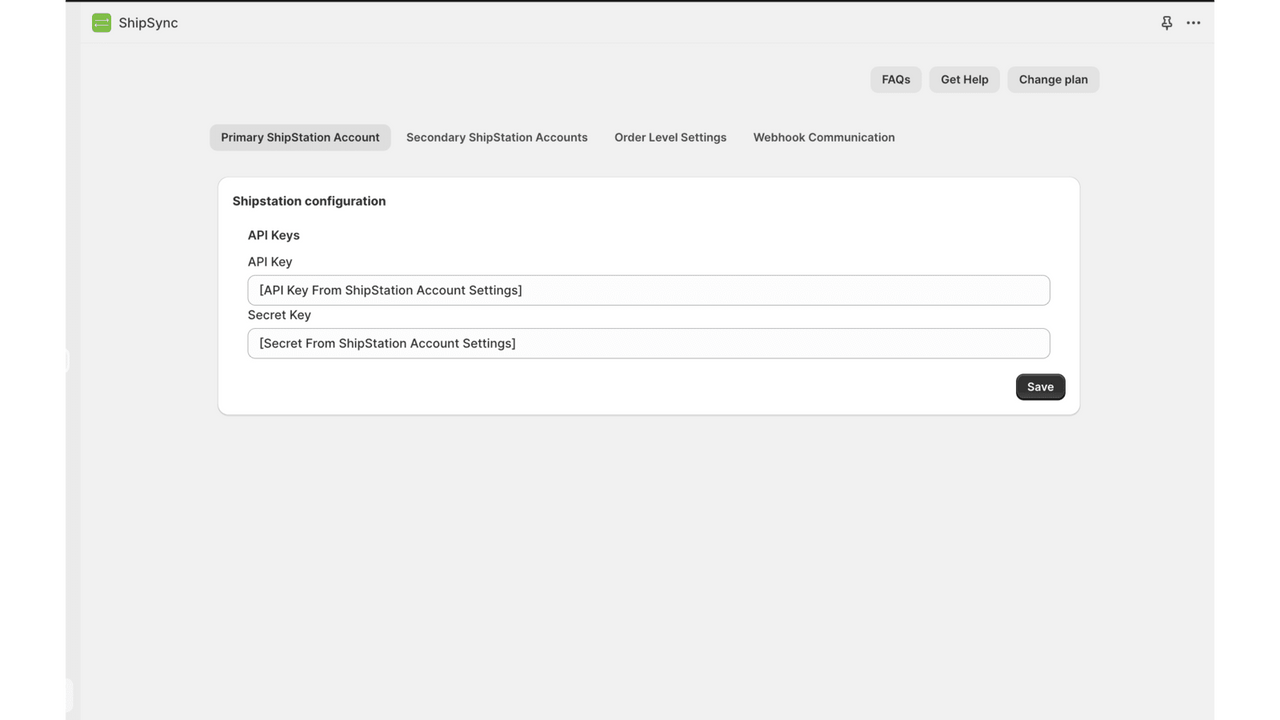1280x720 pixels.
Task: Open the three-dot more options menu
Action: click(x=1193, y=23)
